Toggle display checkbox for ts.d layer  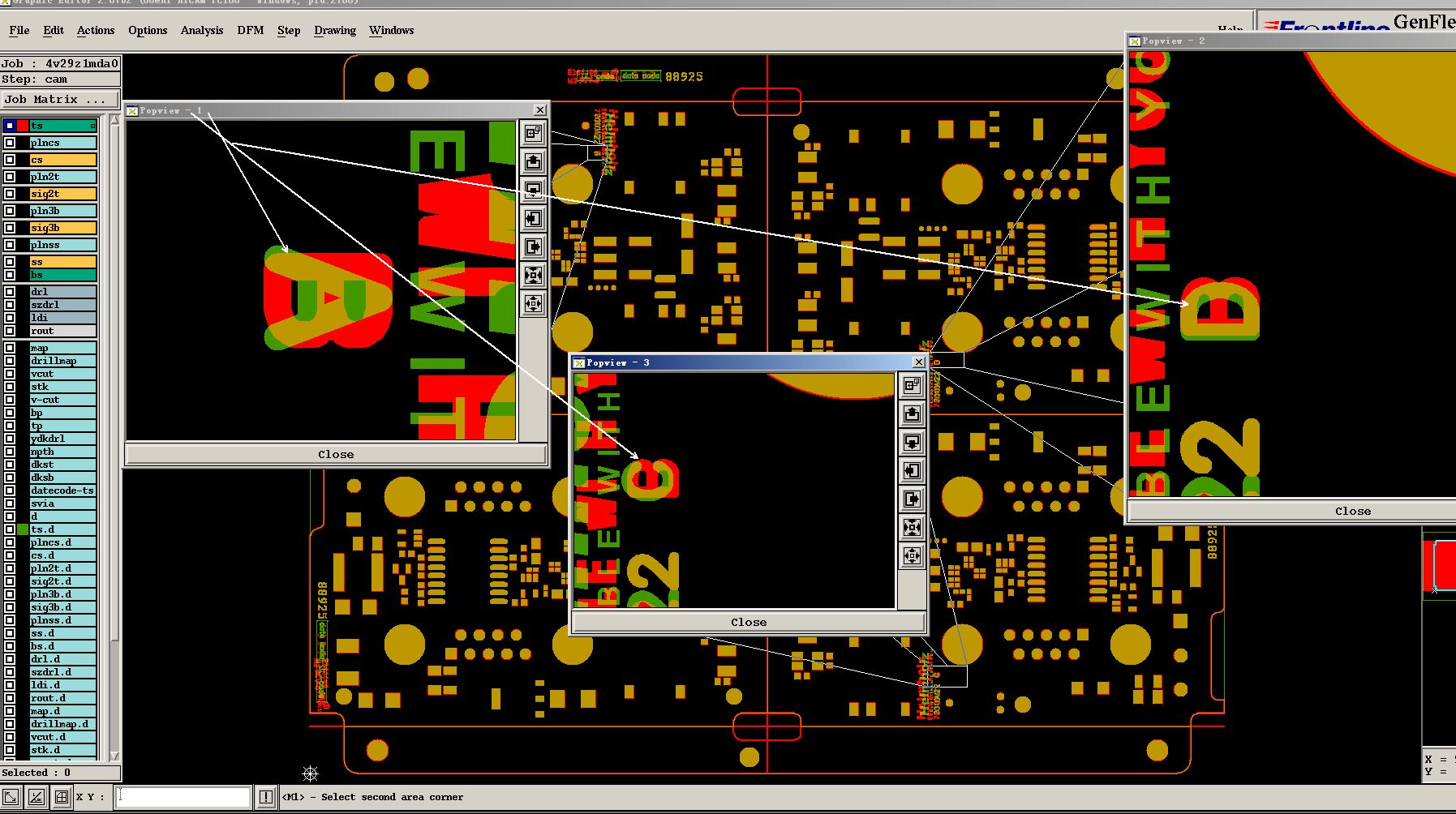tap(10, 529)
